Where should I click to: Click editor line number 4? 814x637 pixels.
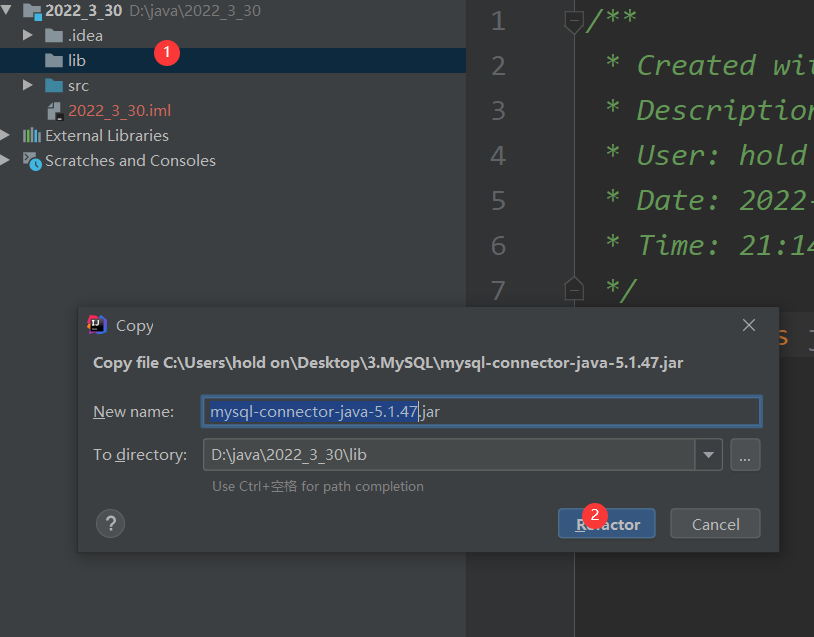coord(498,156)
